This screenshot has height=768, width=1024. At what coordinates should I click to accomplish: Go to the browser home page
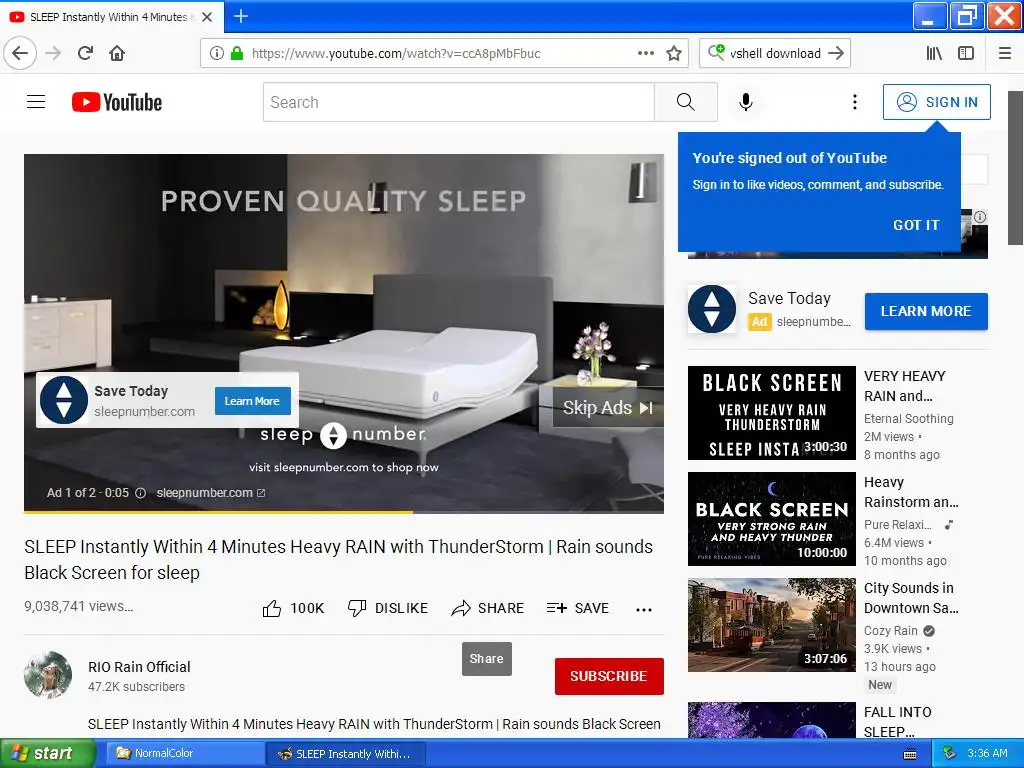tap(117, 53)
